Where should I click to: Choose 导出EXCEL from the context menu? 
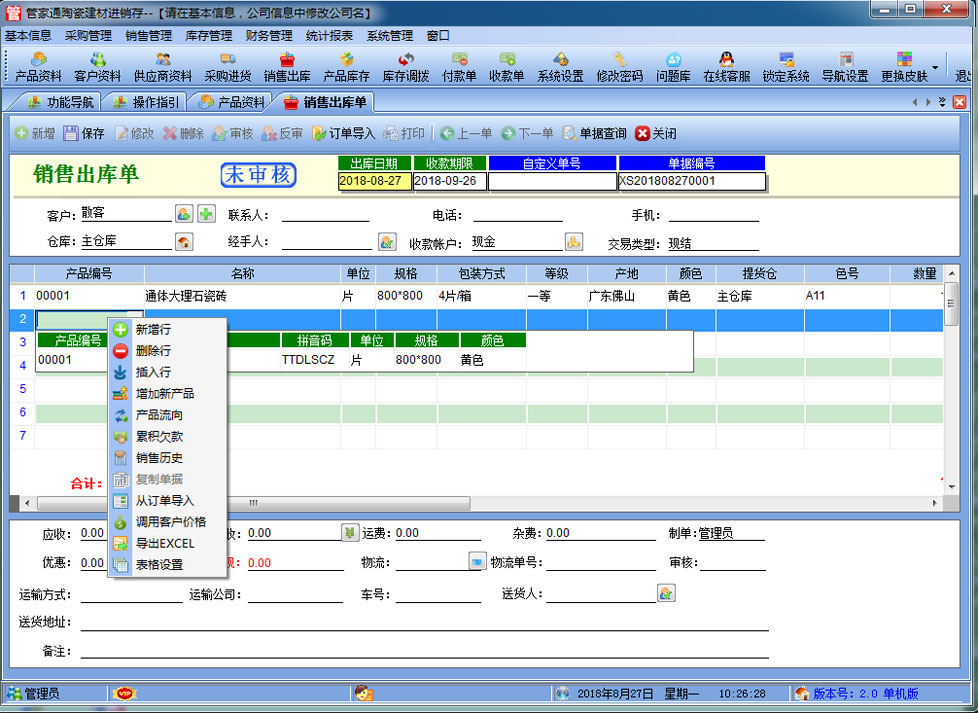(x=164, y=543)
